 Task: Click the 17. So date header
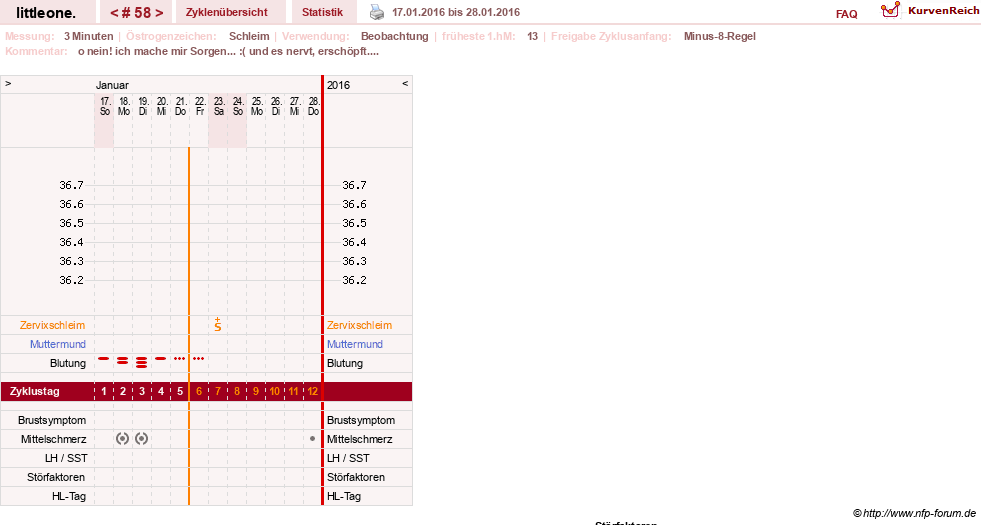pyautogui.click(x=104, y=106)
